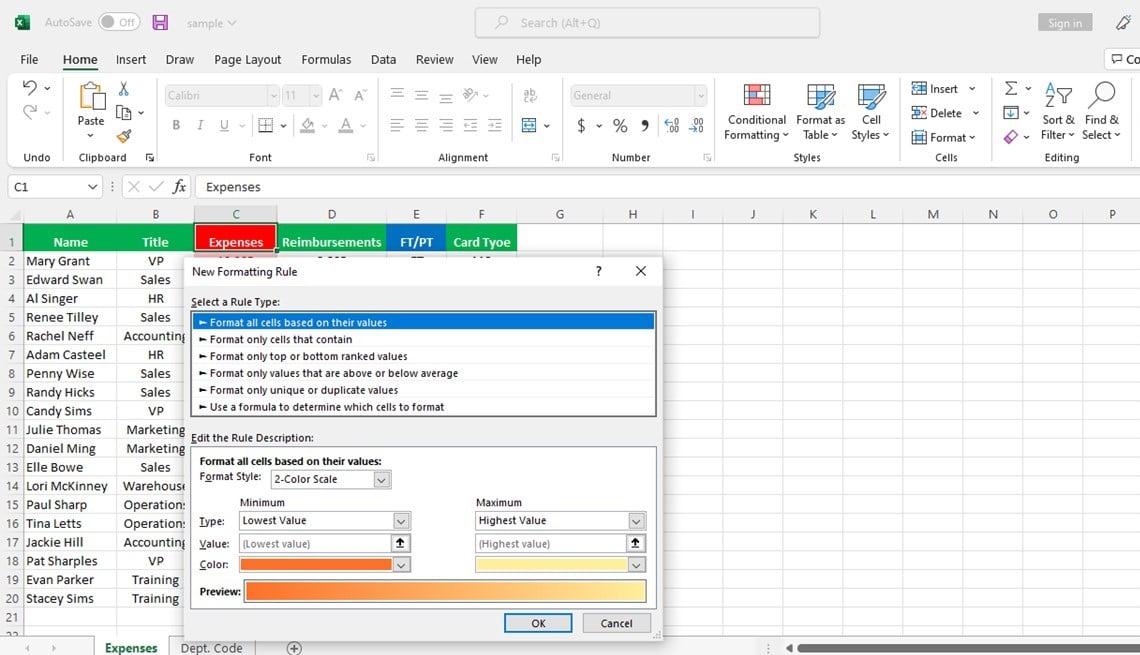Click the Paste clipboard icon
Viewport: 1140px width, 655px height.
[x=92, y=96]
